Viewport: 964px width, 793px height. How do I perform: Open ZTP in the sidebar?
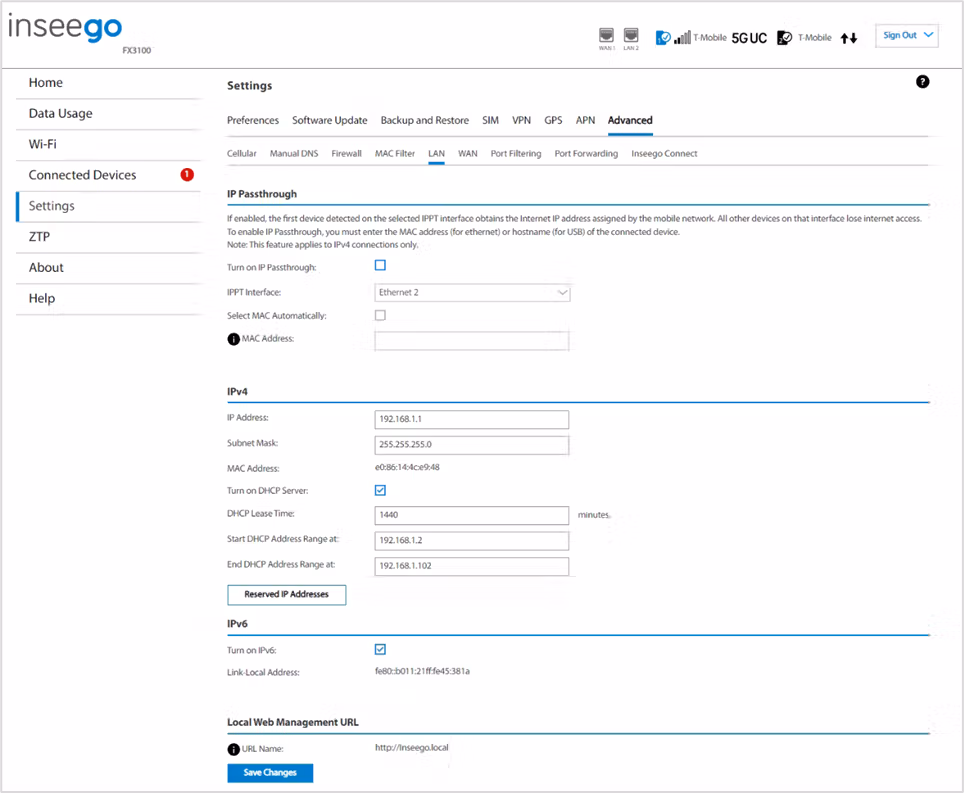click(39, 237)
